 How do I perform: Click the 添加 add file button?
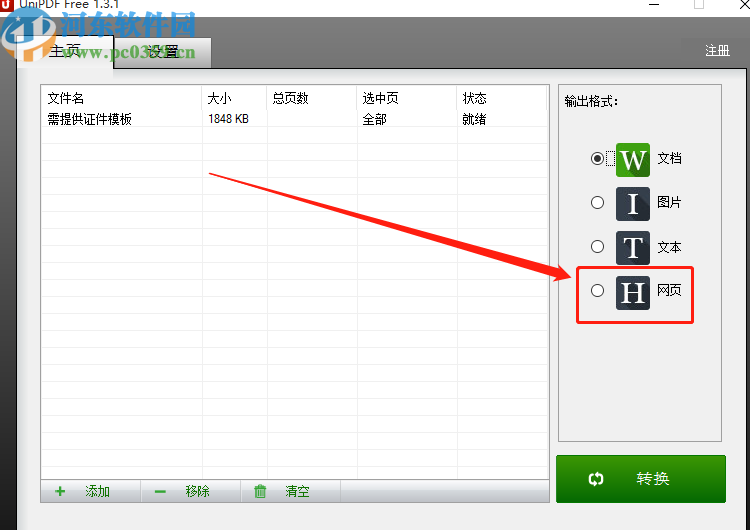pyautogui.click(x=90, y=491)
